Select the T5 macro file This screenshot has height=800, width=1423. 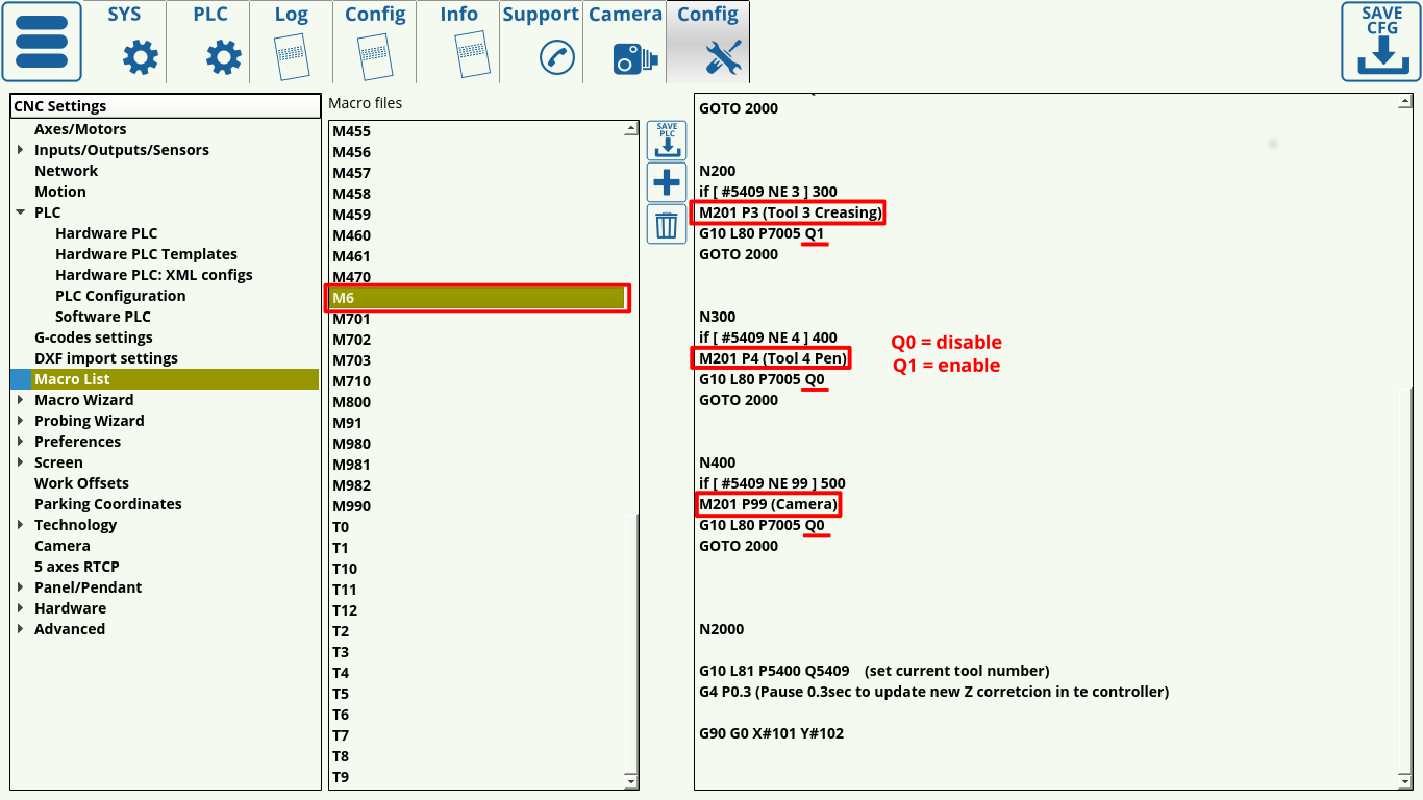pos(341,694)
